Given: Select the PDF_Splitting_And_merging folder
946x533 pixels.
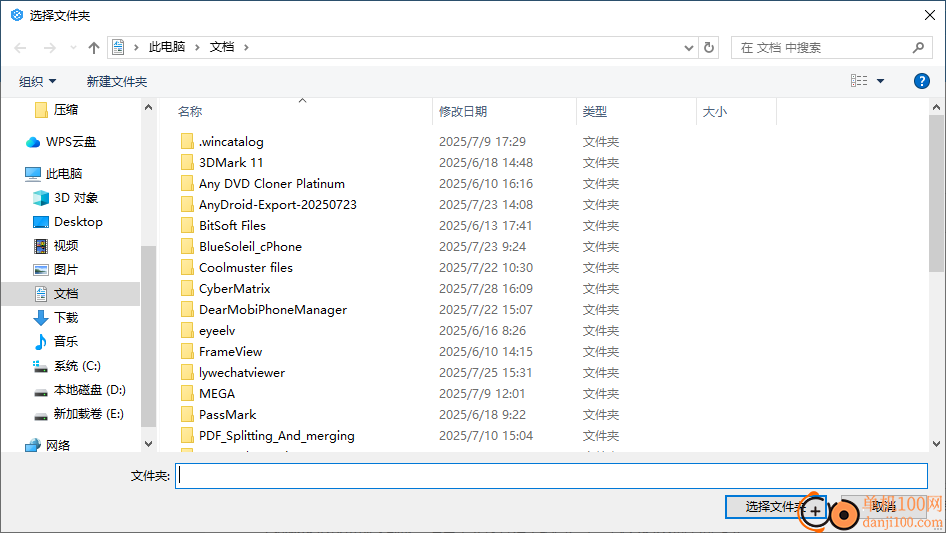Looking at the screenshot, I should coord(276,436).
